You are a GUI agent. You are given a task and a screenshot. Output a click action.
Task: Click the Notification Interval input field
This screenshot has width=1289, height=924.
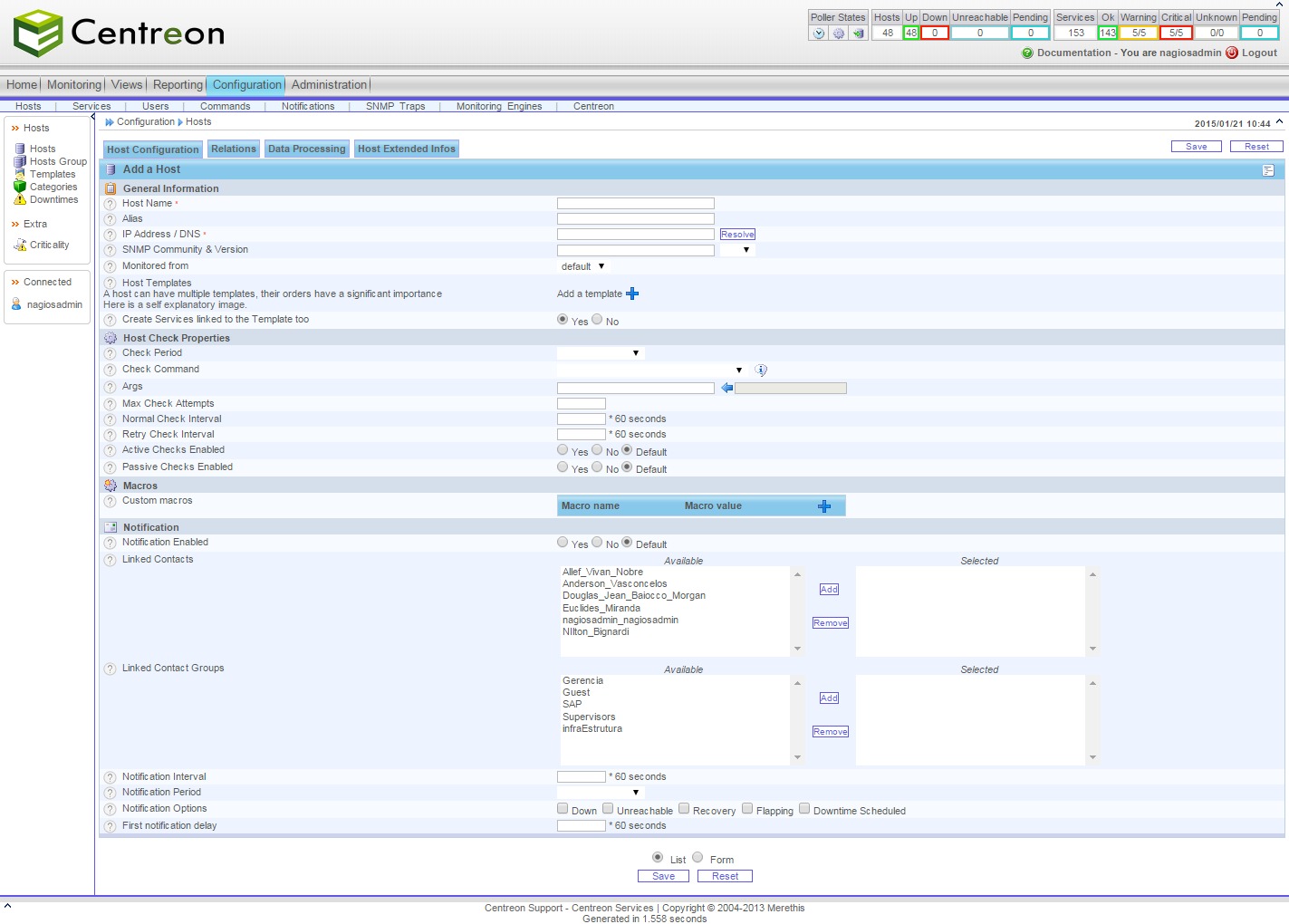coord(582,777)
